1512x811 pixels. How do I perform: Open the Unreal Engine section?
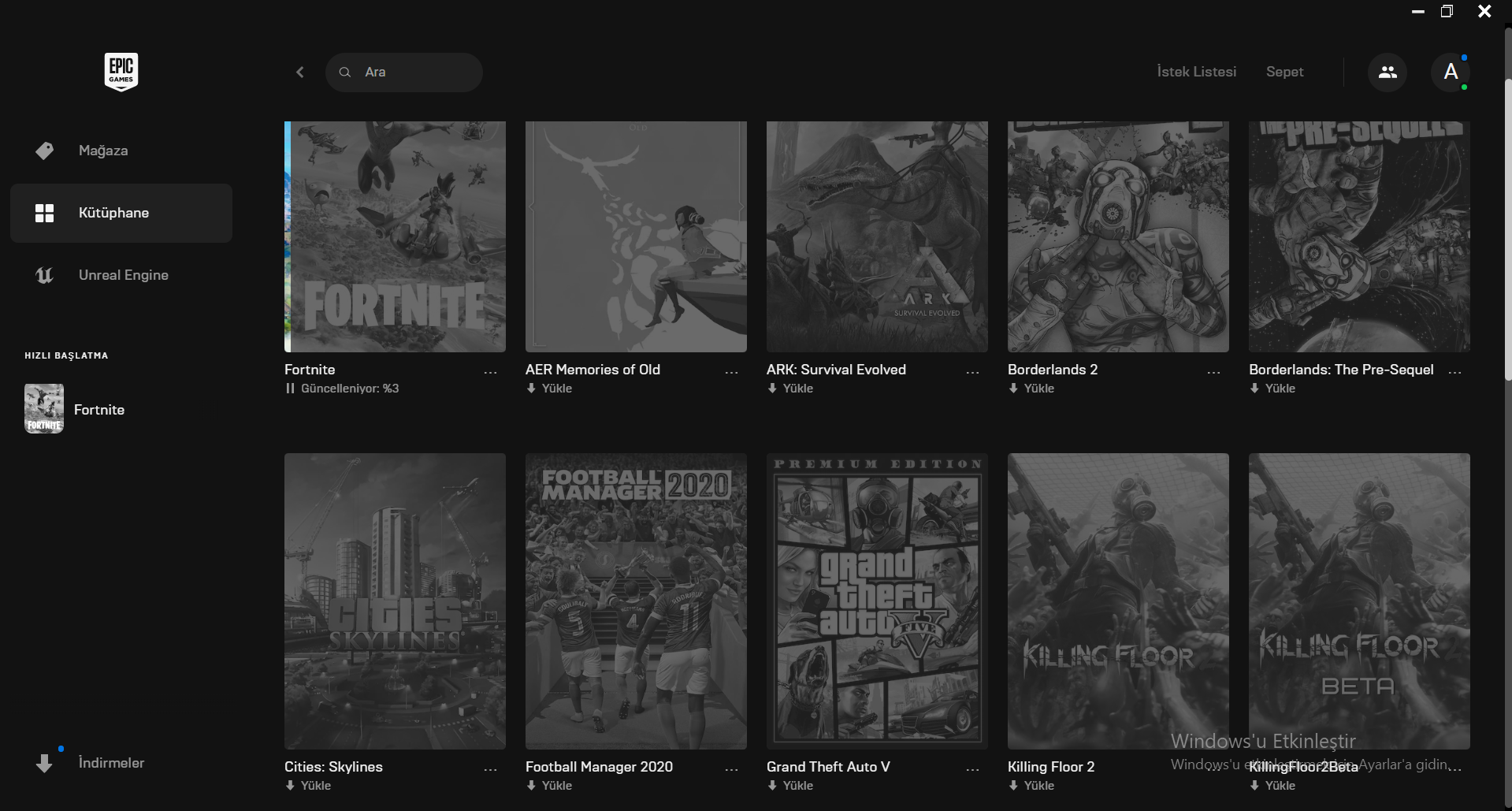(x=121, y=275)
